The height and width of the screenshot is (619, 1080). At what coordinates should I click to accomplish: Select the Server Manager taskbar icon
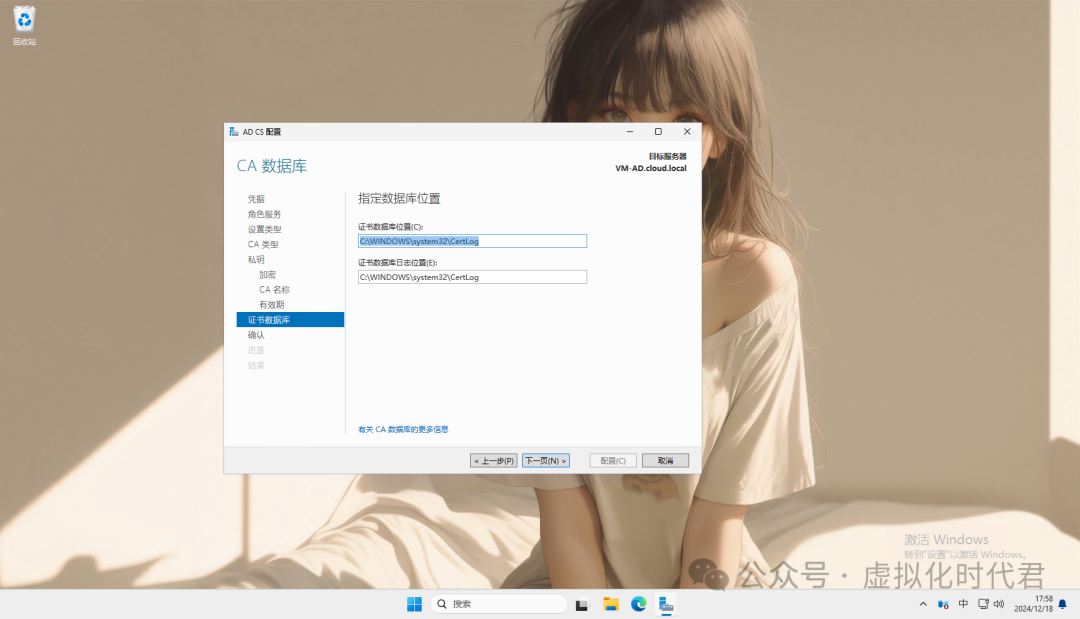point(666,604)
